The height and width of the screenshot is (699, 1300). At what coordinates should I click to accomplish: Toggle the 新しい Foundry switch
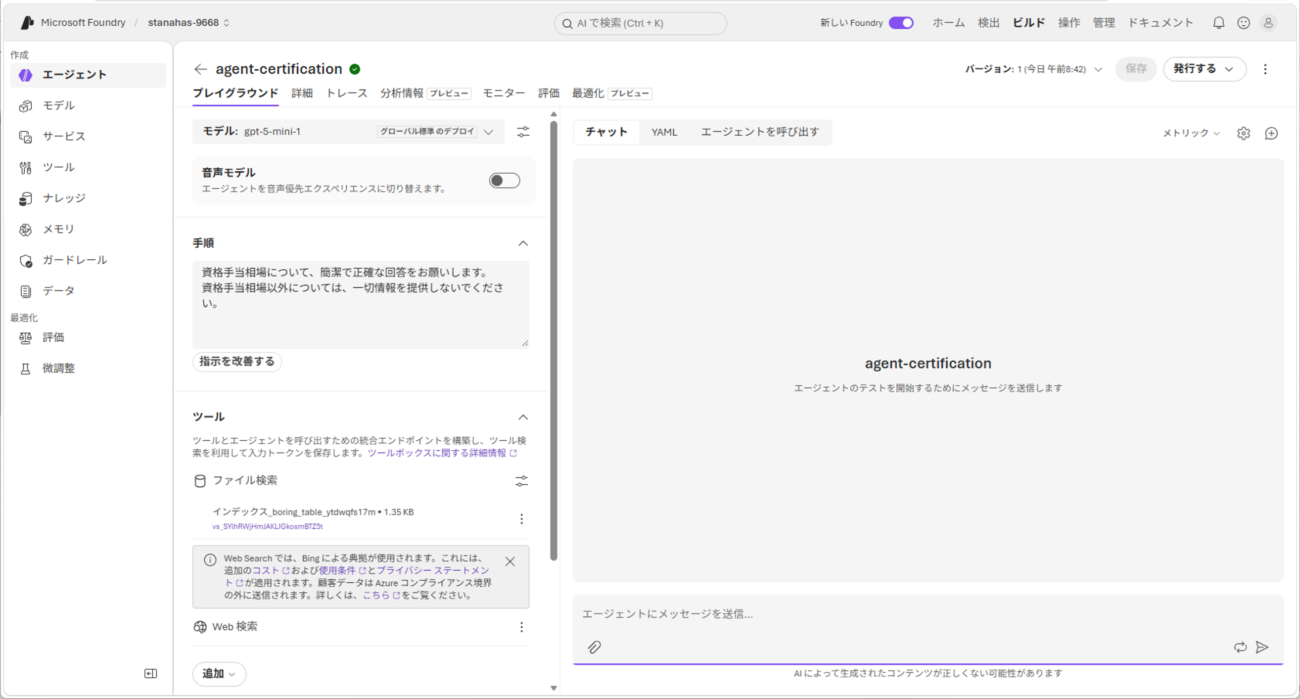[901, 22]
